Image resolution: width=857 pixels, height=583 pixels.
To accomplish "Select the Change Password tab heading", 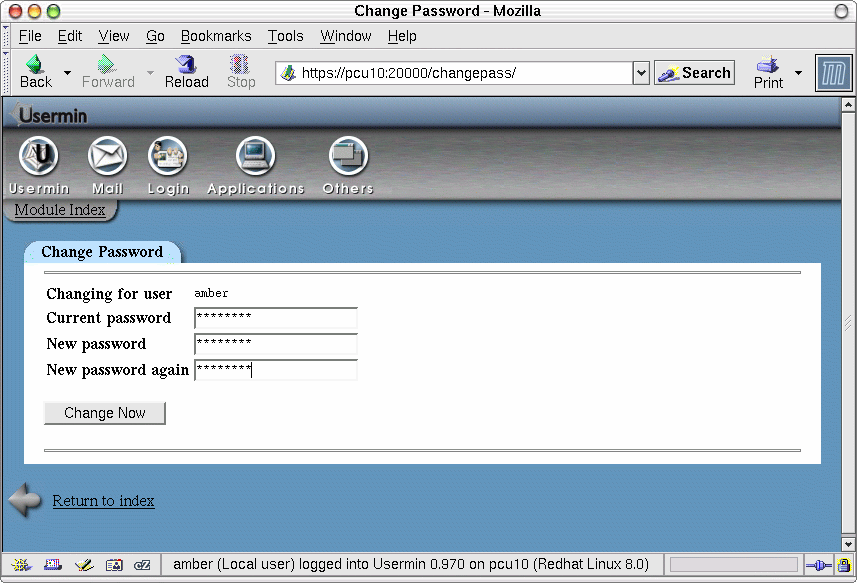I will 102,252.
